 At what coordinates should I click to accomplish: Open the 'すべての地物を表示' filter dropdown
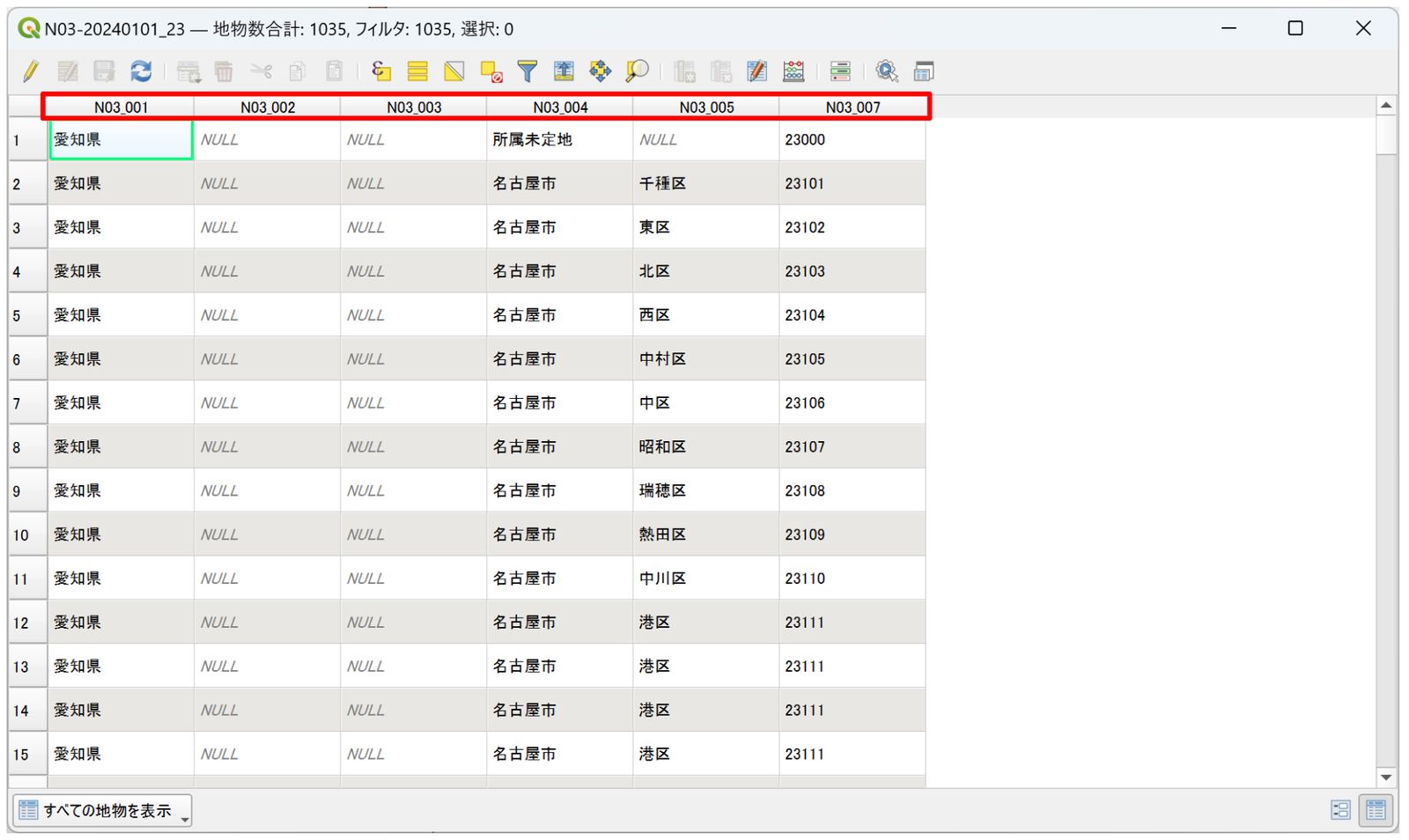[102, 810]
